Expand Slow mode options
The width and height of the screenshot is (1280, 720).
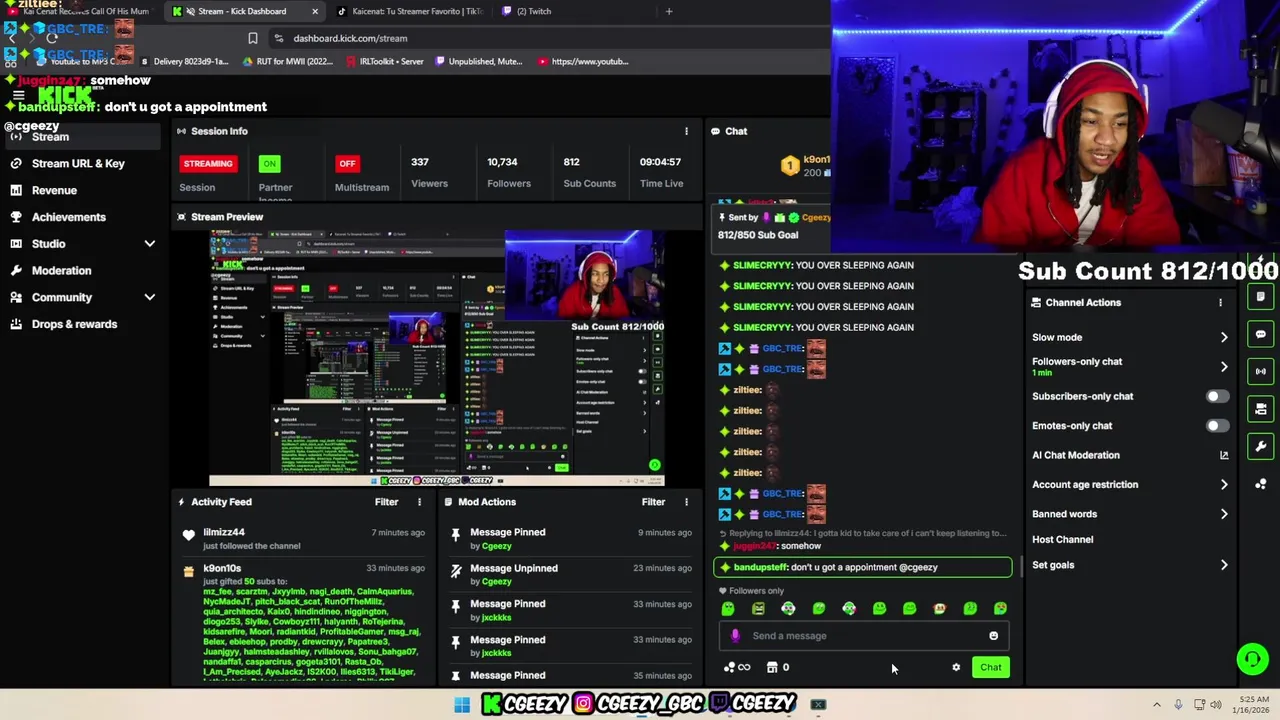(1224, 337)
